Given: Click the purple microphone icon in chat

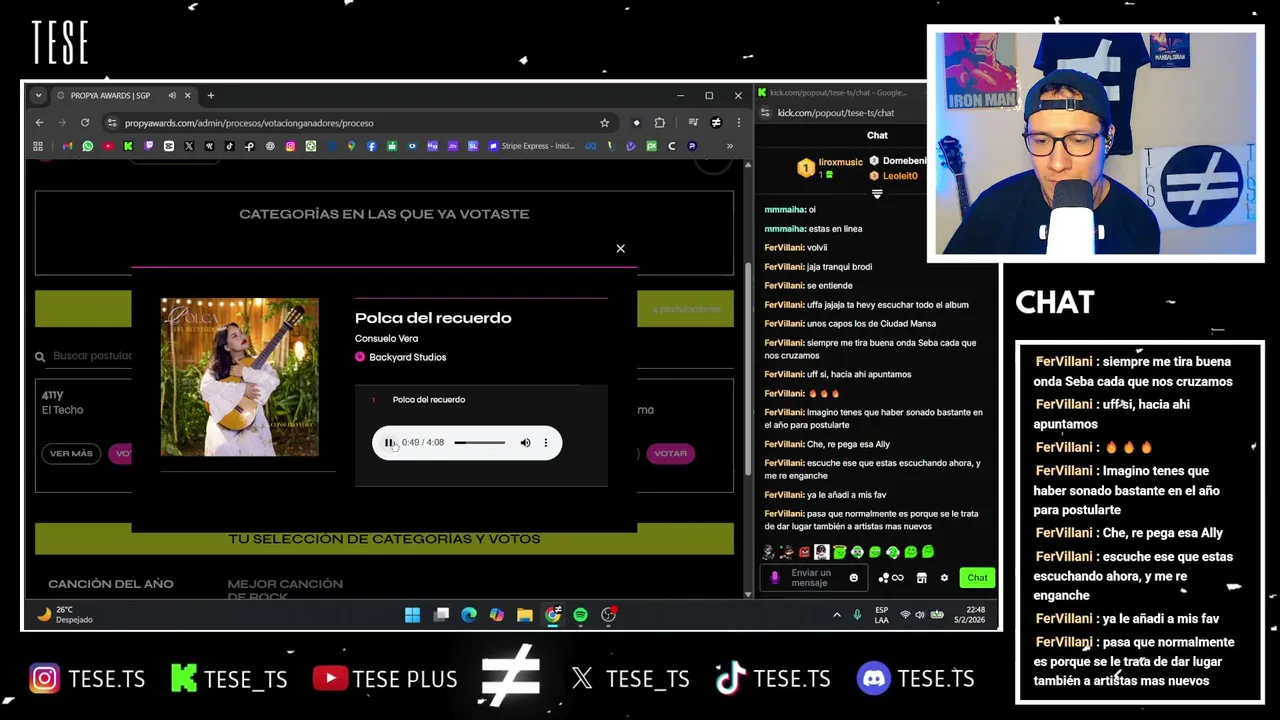Looking at the screenshot, I should 775,578.
